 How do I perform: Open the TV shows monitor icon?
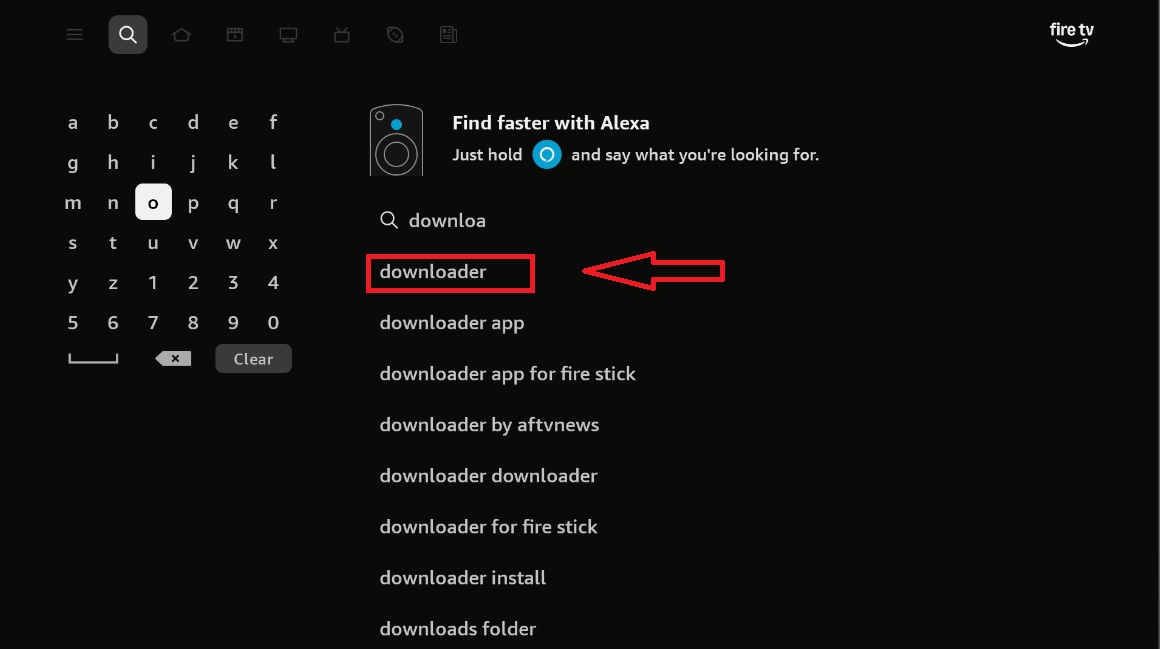click(288, 35)
